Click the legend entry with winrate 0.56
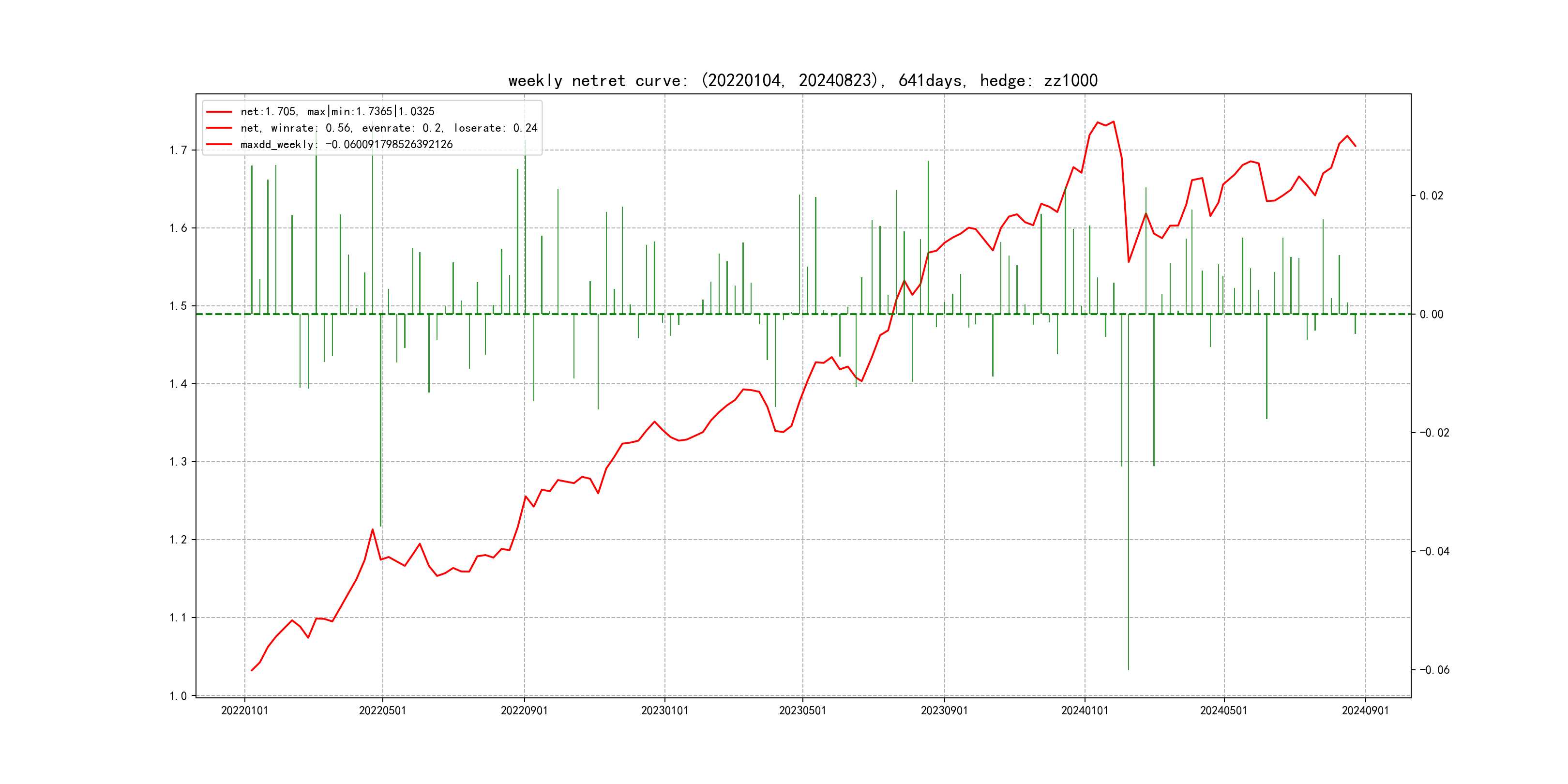 pos(388,128)
